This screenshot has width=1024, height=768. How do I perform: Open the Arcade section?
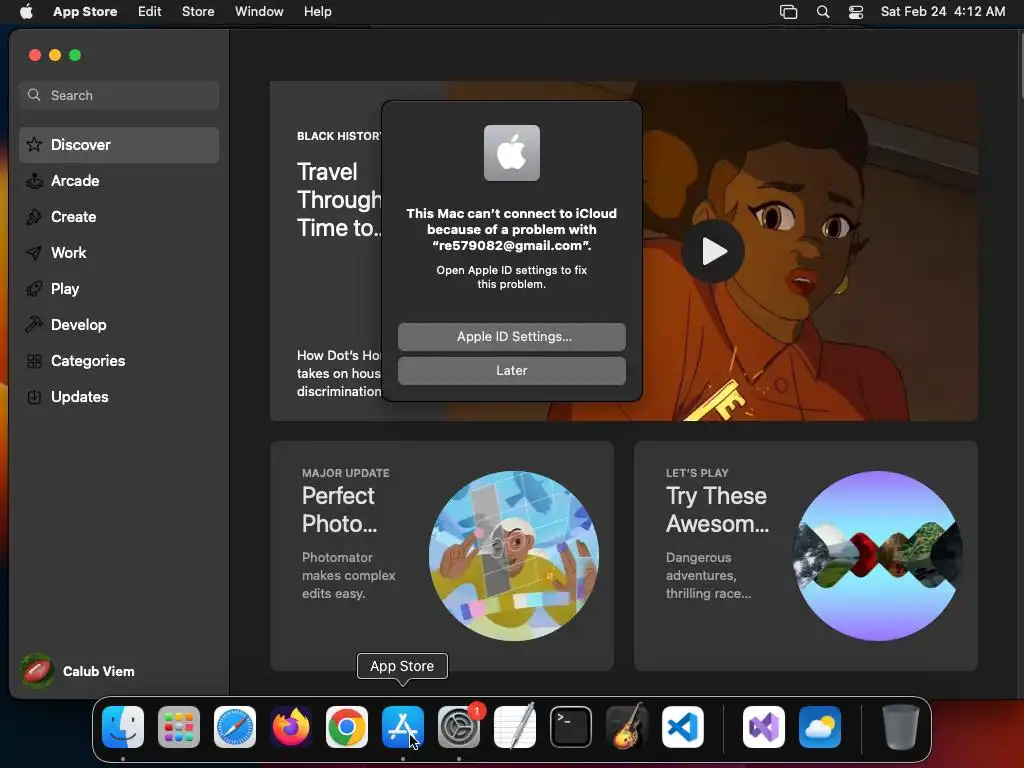coord(119,181)
